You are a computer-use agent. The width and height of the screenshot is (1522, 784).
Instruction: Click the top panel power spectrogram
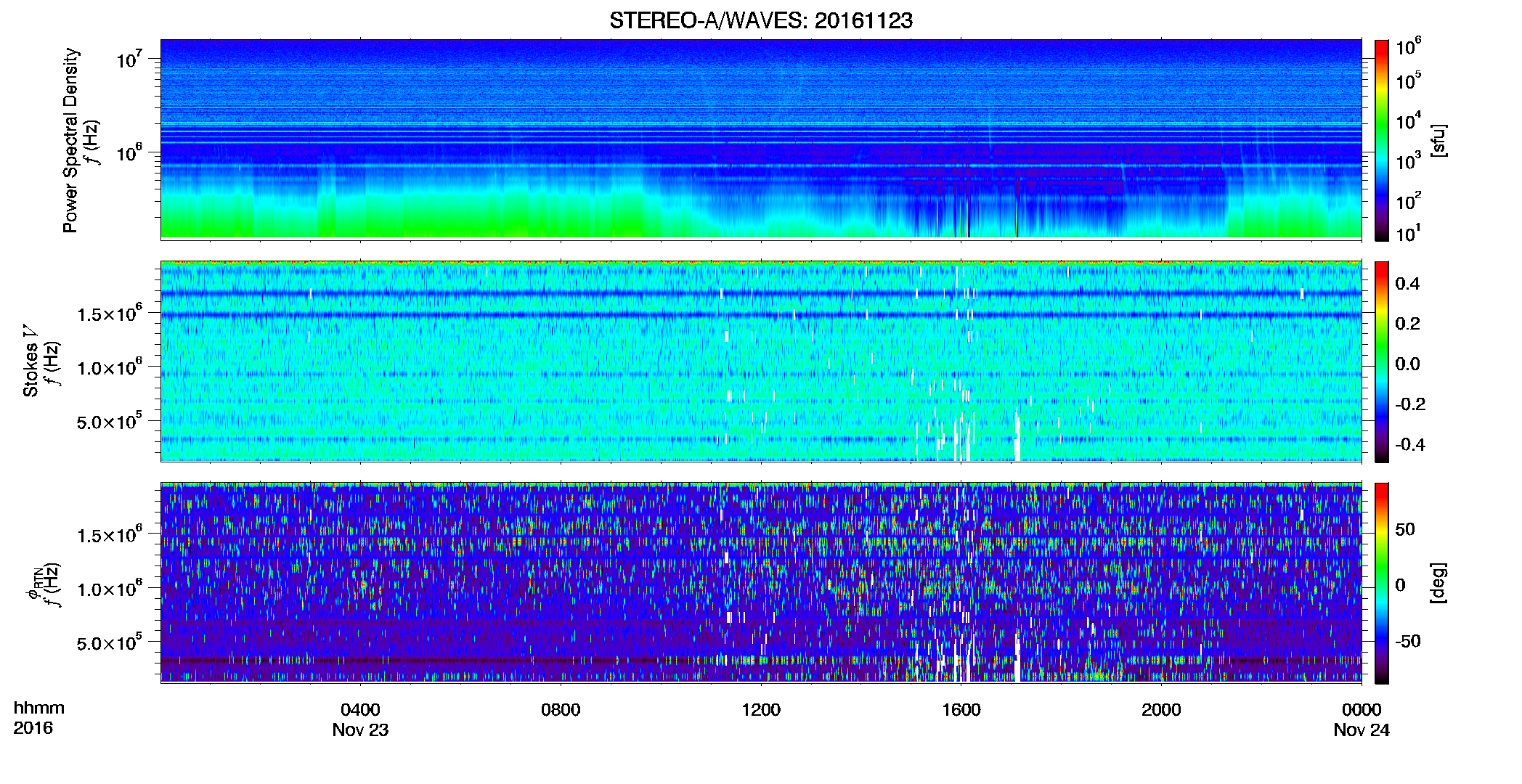(761, 139)
